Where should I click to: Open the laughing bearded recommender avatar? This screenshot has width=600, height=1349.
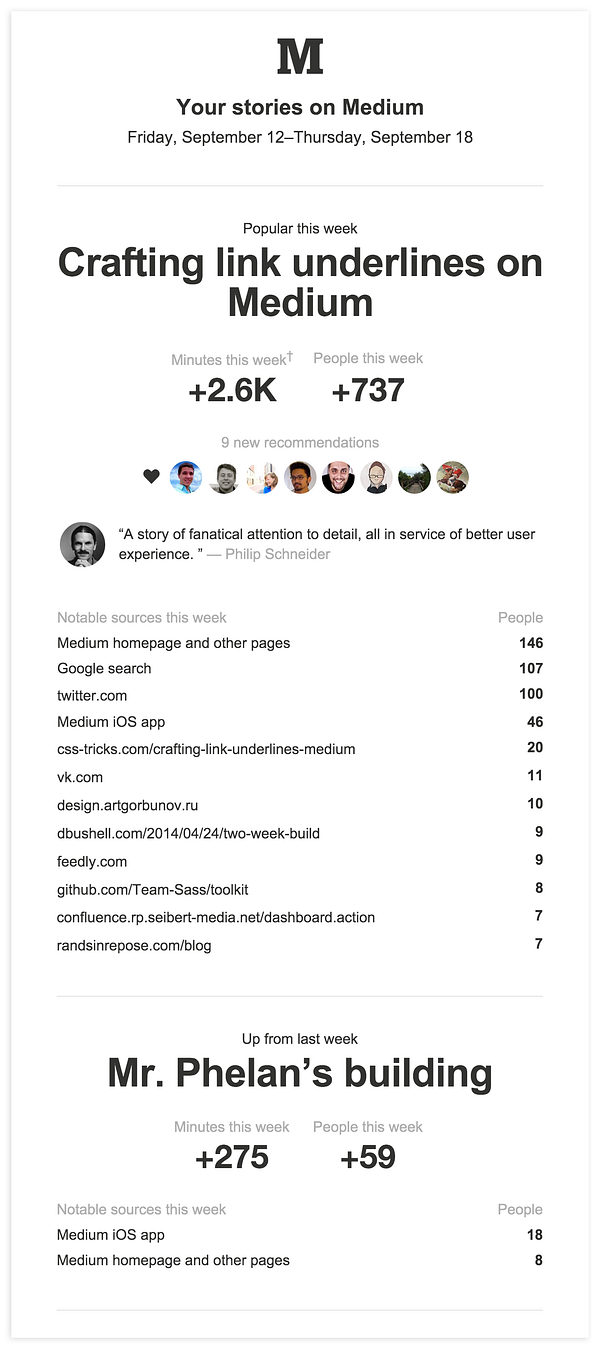(338, 477)
